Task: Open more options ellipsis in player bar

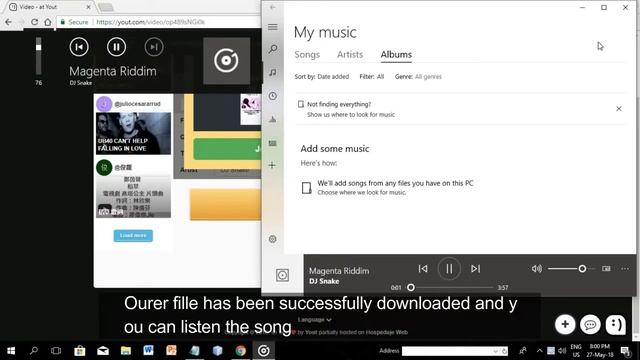Action: [625, 269]
